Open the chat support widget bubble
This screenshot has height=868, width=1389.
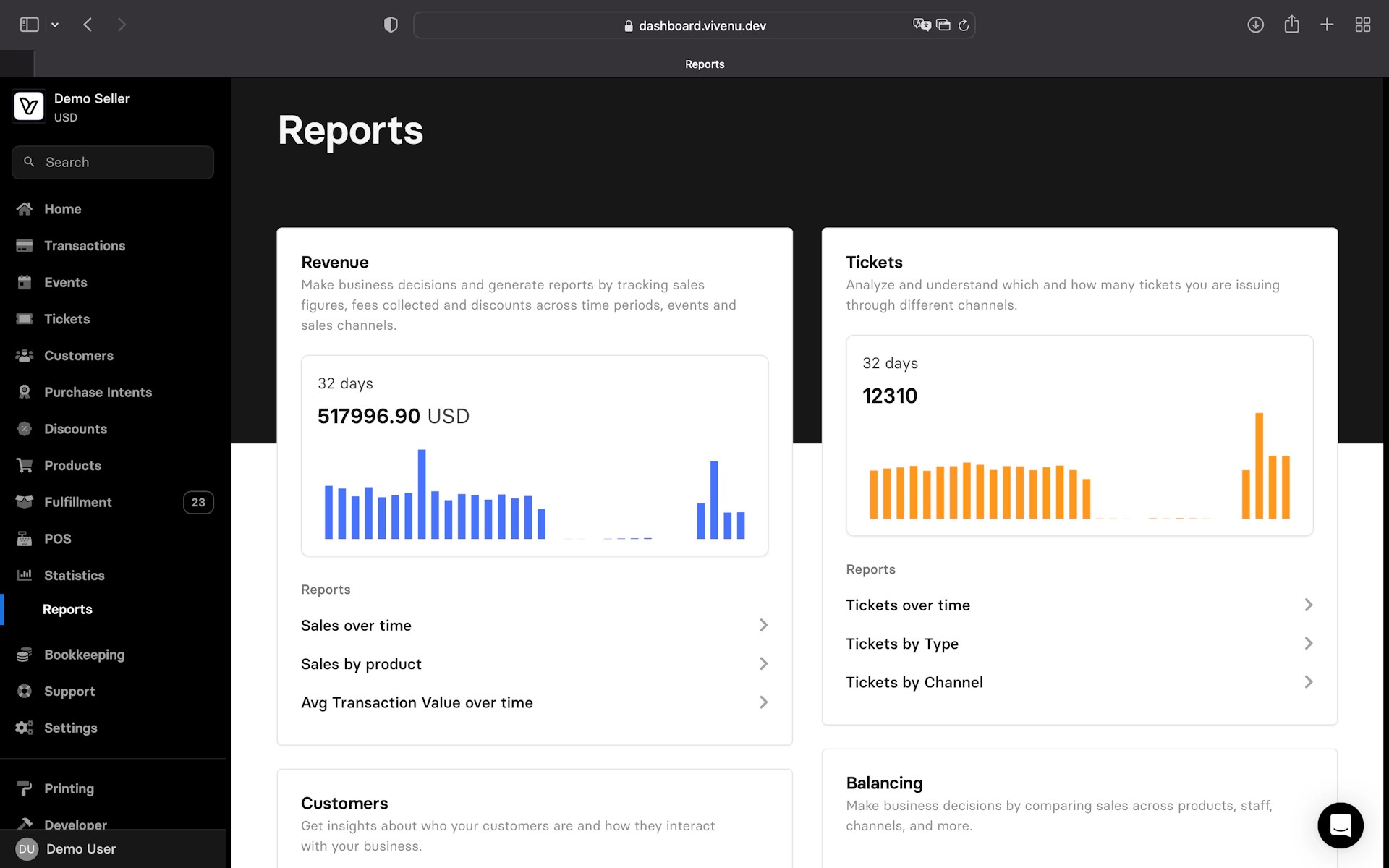[x=1340, y=825]
